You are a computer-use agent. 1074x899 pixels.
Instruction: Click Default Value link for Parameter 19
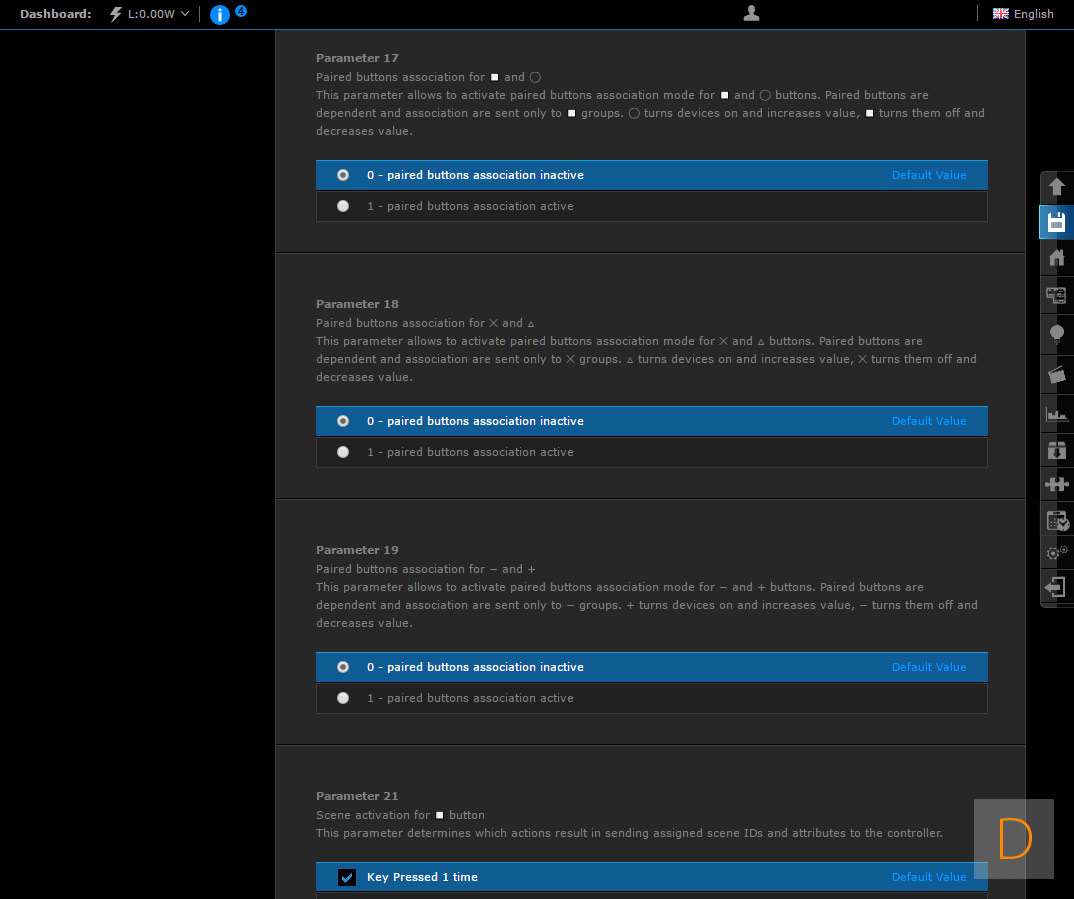[x=928, y=667]
